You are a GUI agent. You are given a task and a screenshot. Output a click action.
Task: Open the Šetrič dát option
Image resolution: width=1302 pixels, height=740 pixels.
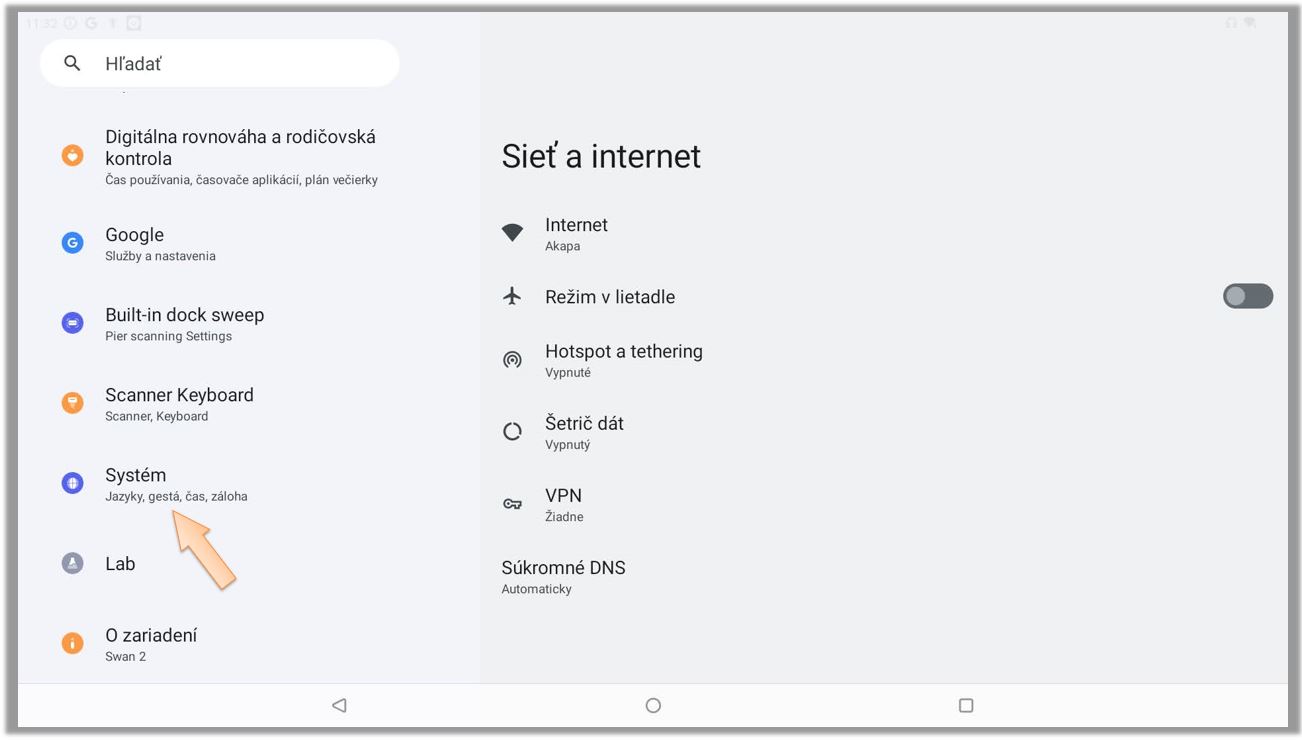[584, 432]
